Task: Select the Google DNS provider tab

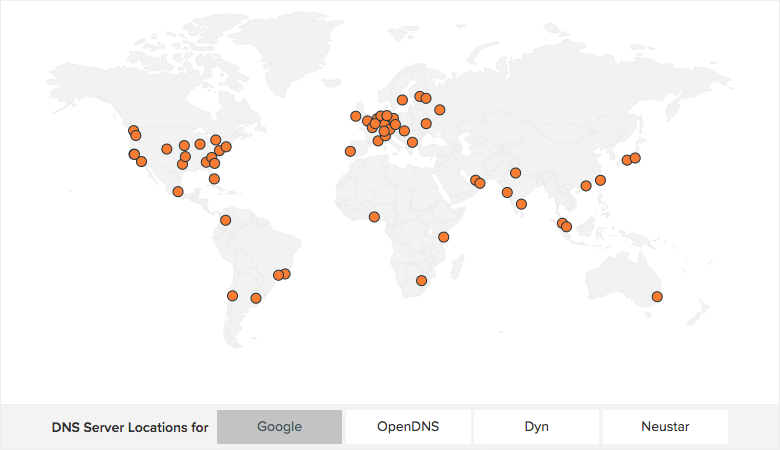Action: [279, 427]
